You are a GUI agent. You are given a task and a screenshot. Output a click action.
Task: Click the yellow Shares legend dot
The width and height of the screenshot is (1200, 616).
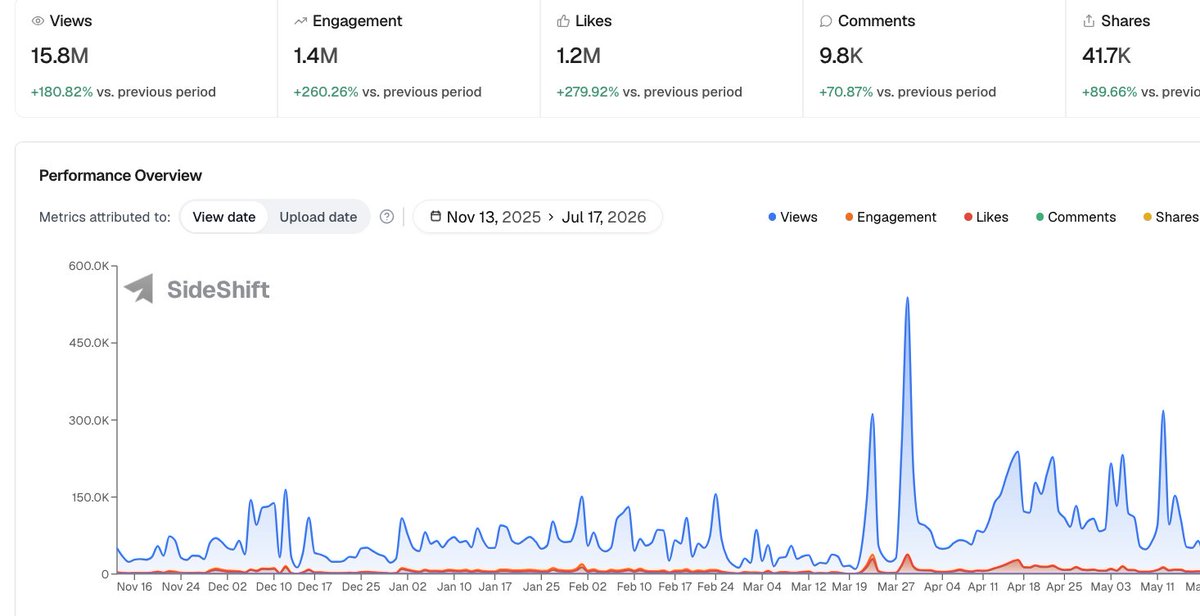tap(1147, 217)
